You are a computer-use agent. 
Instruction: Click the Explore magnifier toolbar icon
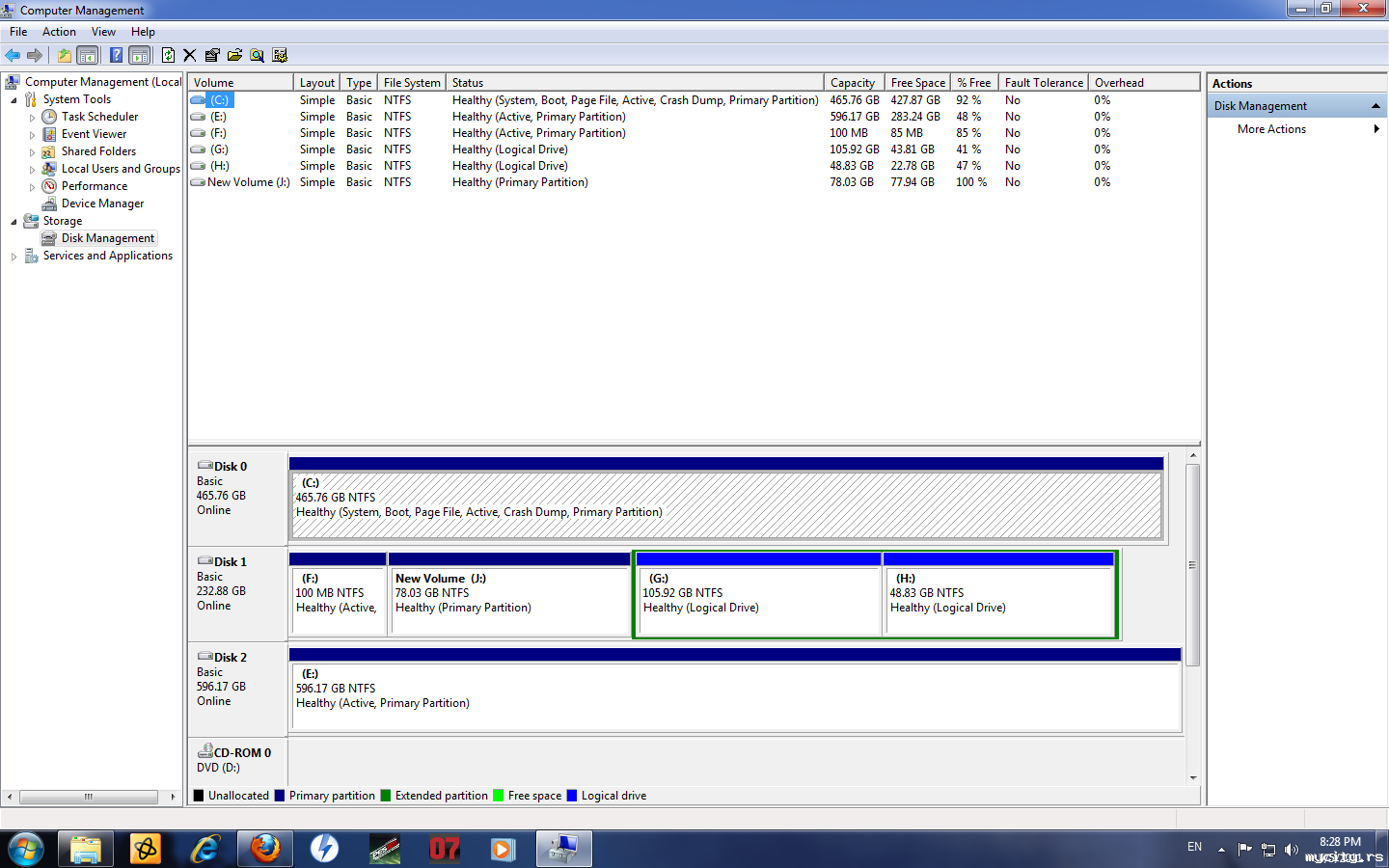pos(257,55)
